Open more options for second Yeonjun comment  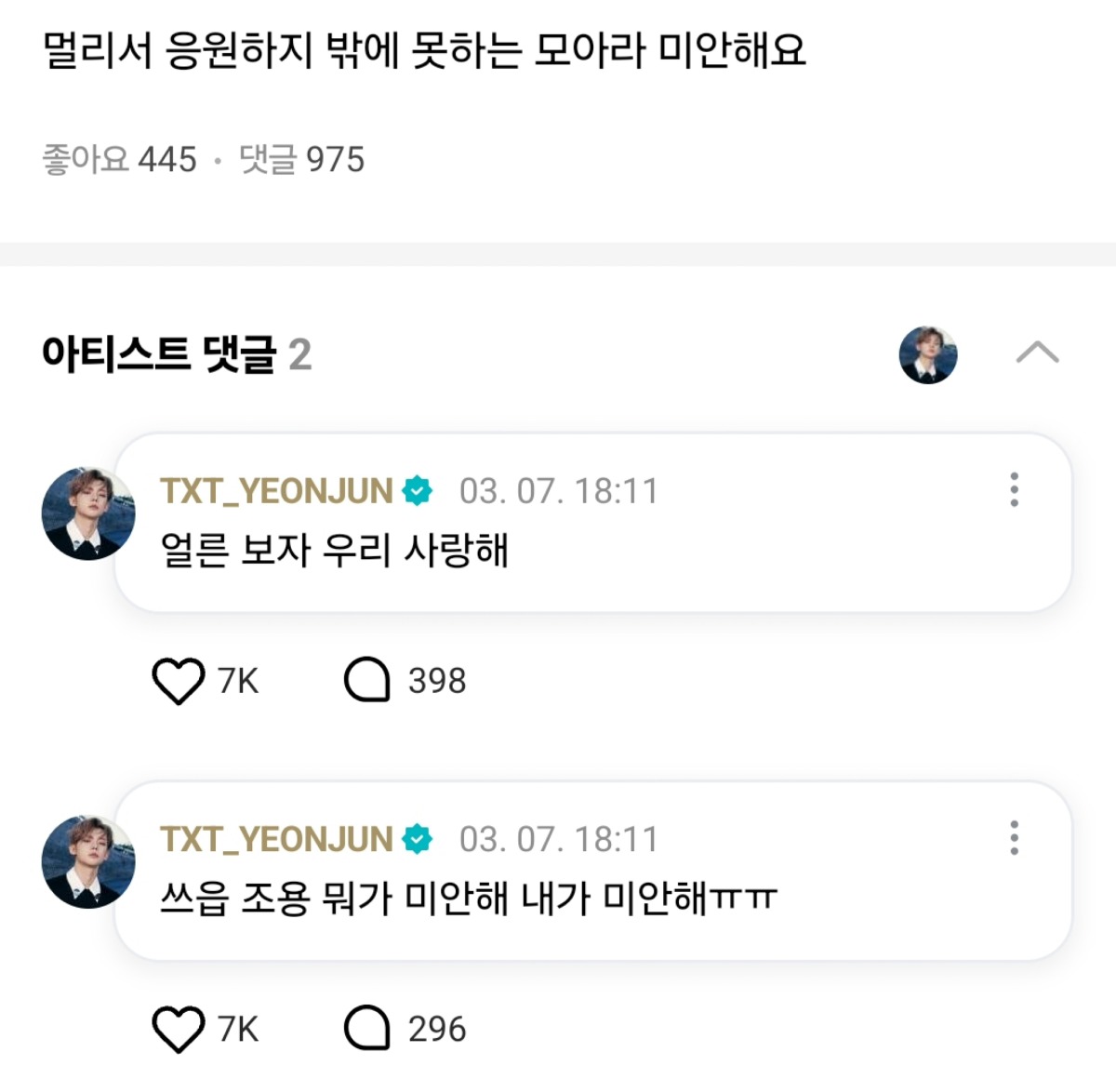pyautogui.click(x=1014, y=838)
